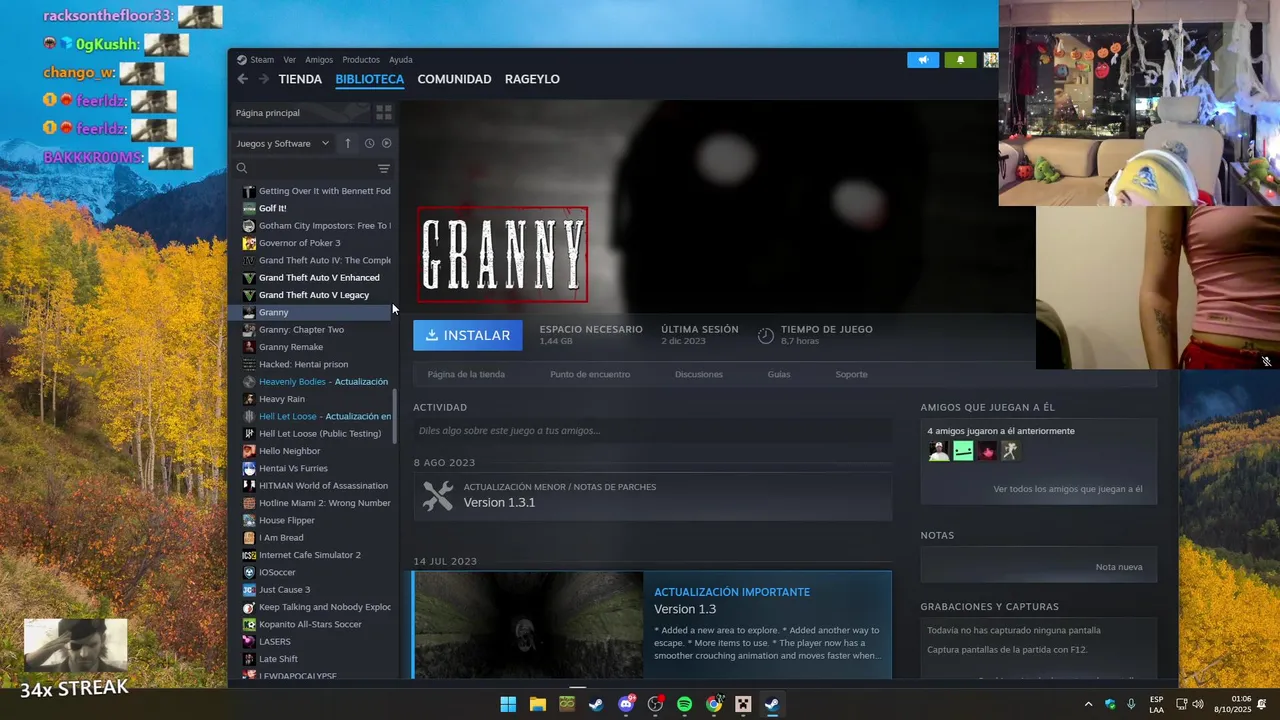
Task: Show hidden system tray icons chevron
Action: tap(1088, 704)
